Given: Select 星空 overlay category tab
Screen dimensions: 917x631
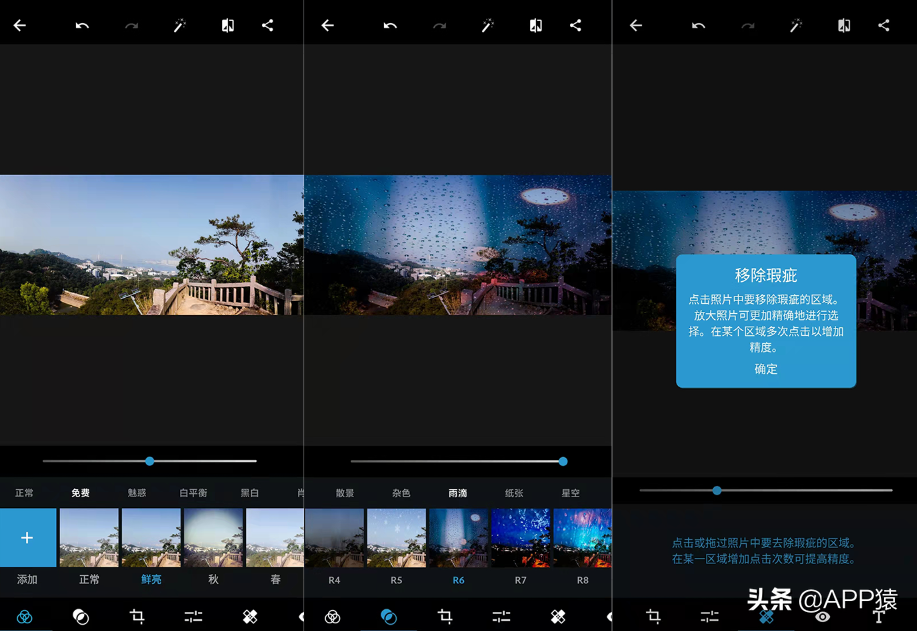Looking at the screenshot, I should (x=571, y=493).
